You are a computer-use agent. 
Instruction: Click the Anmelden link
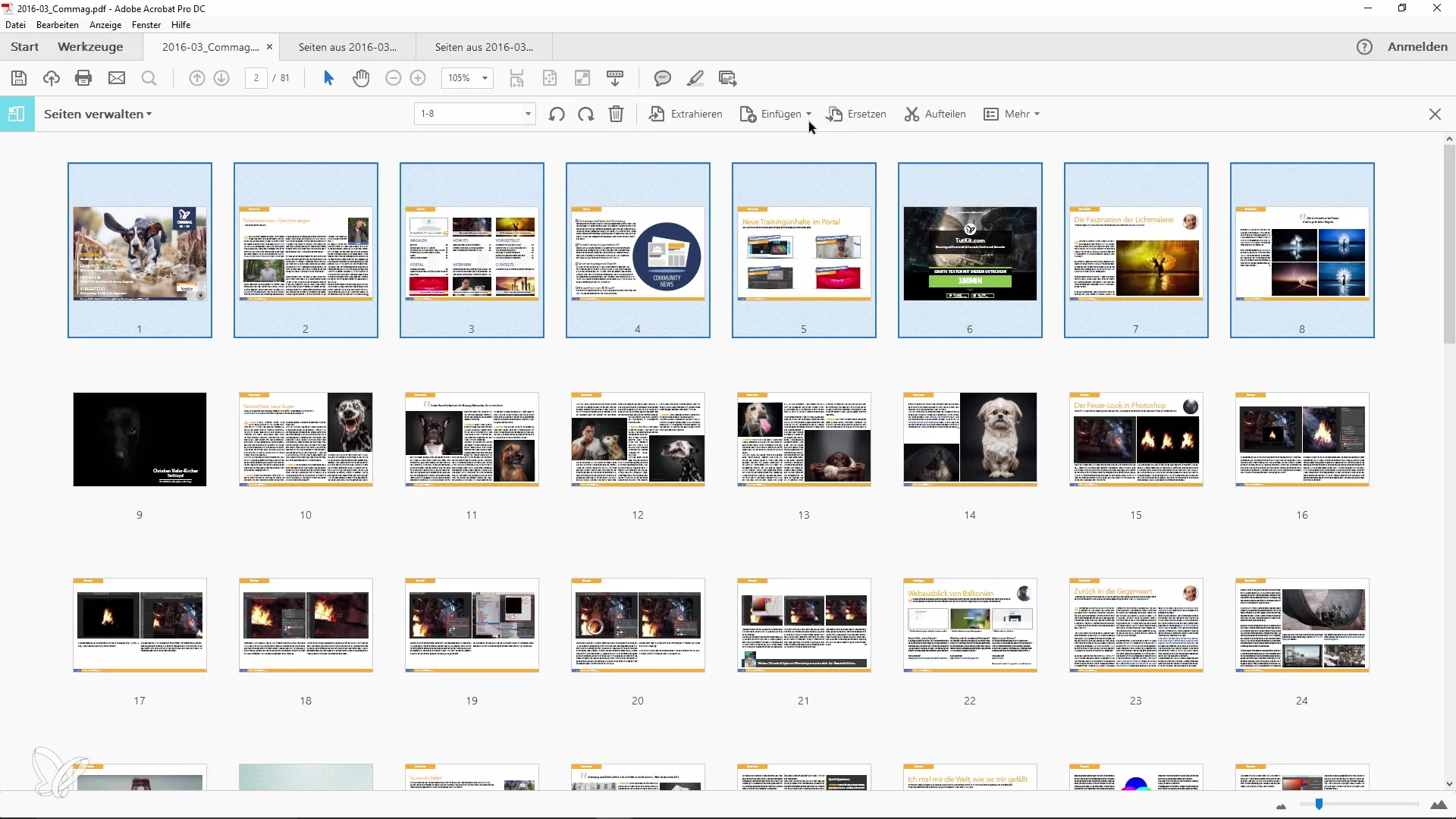1417,47
